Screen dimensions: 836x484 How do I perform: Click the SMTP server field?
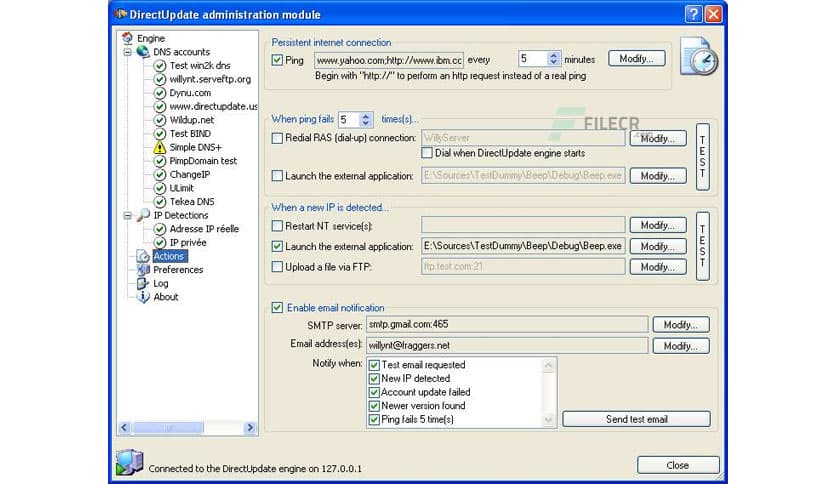507,325
